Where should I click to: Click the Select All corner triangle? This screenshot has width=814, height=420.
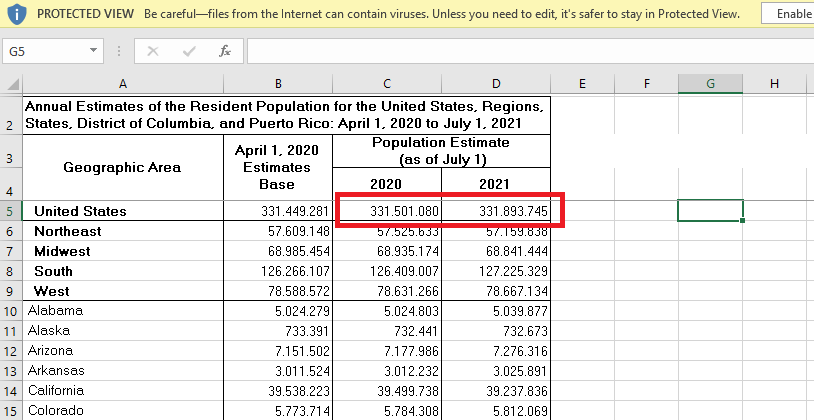click(x=12, y=85)
